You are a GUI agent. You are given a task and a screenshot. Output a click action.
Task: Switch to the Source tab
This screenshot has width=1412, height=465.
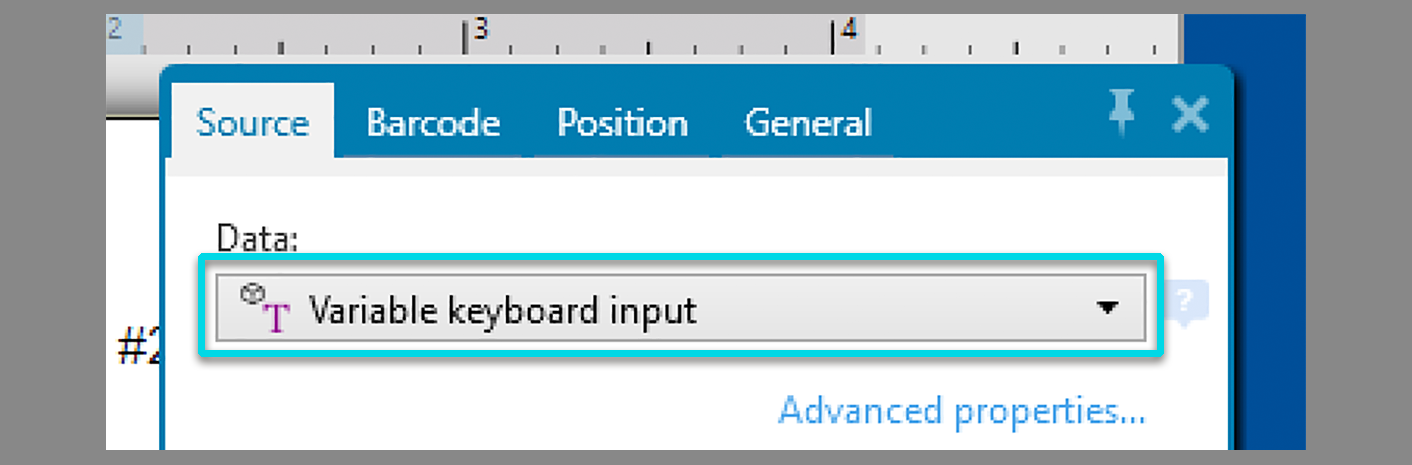point(252,123)
